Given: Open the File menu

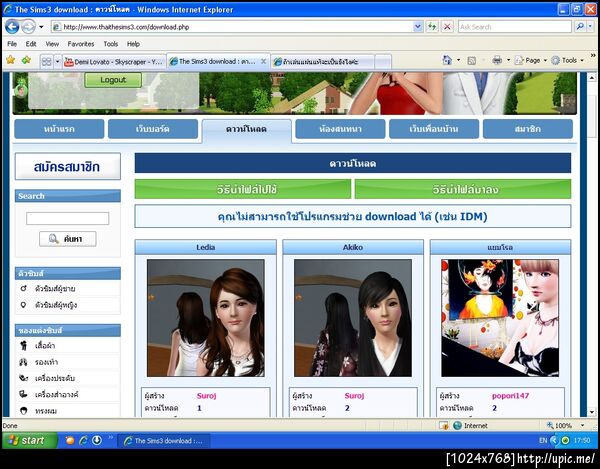Looking at the screenshot, I should [x=12, y=44].
